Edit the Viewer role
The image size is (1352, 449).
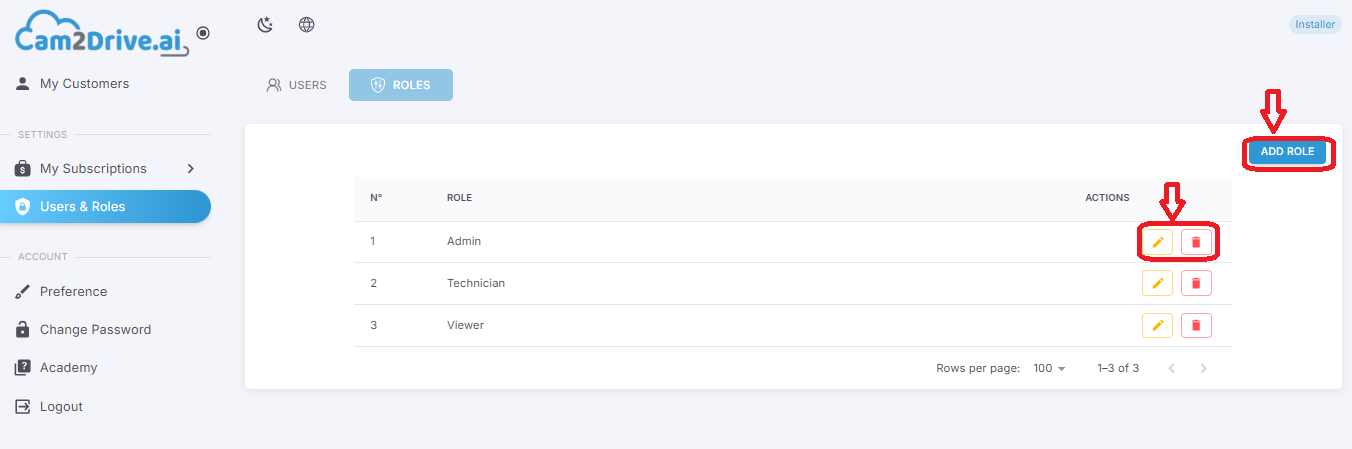(1157, 325)
